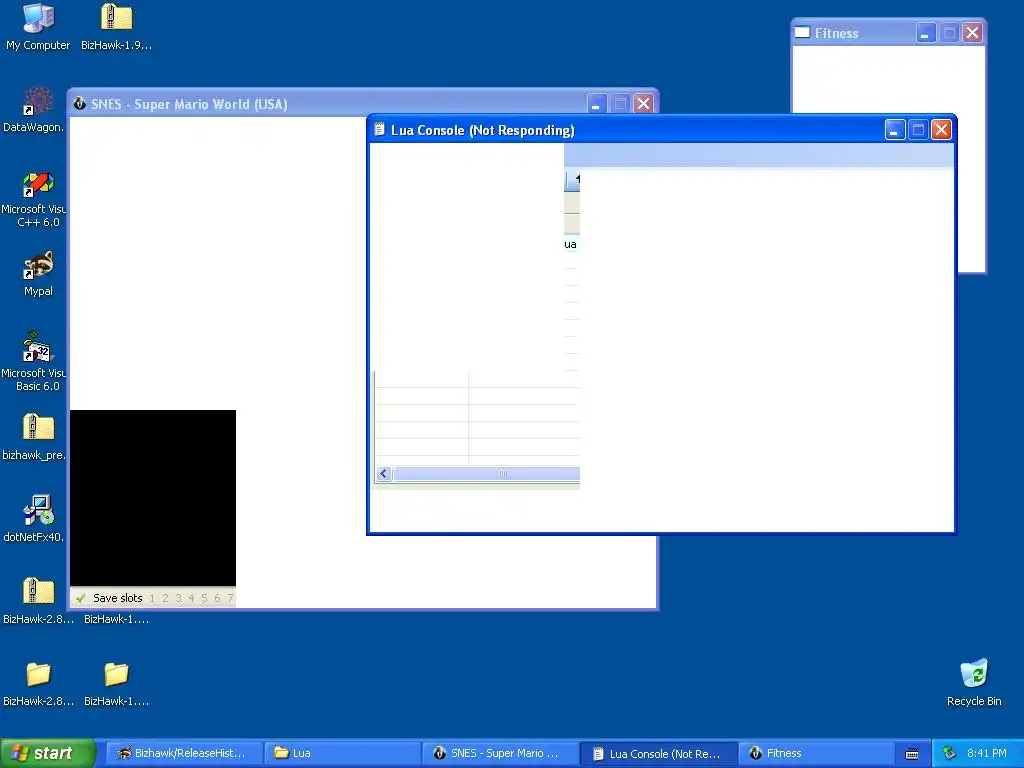Click the green checkmark beside Save slots
Image resolution: width=1024 pixels, height=768 pixels.
(80, 598)
